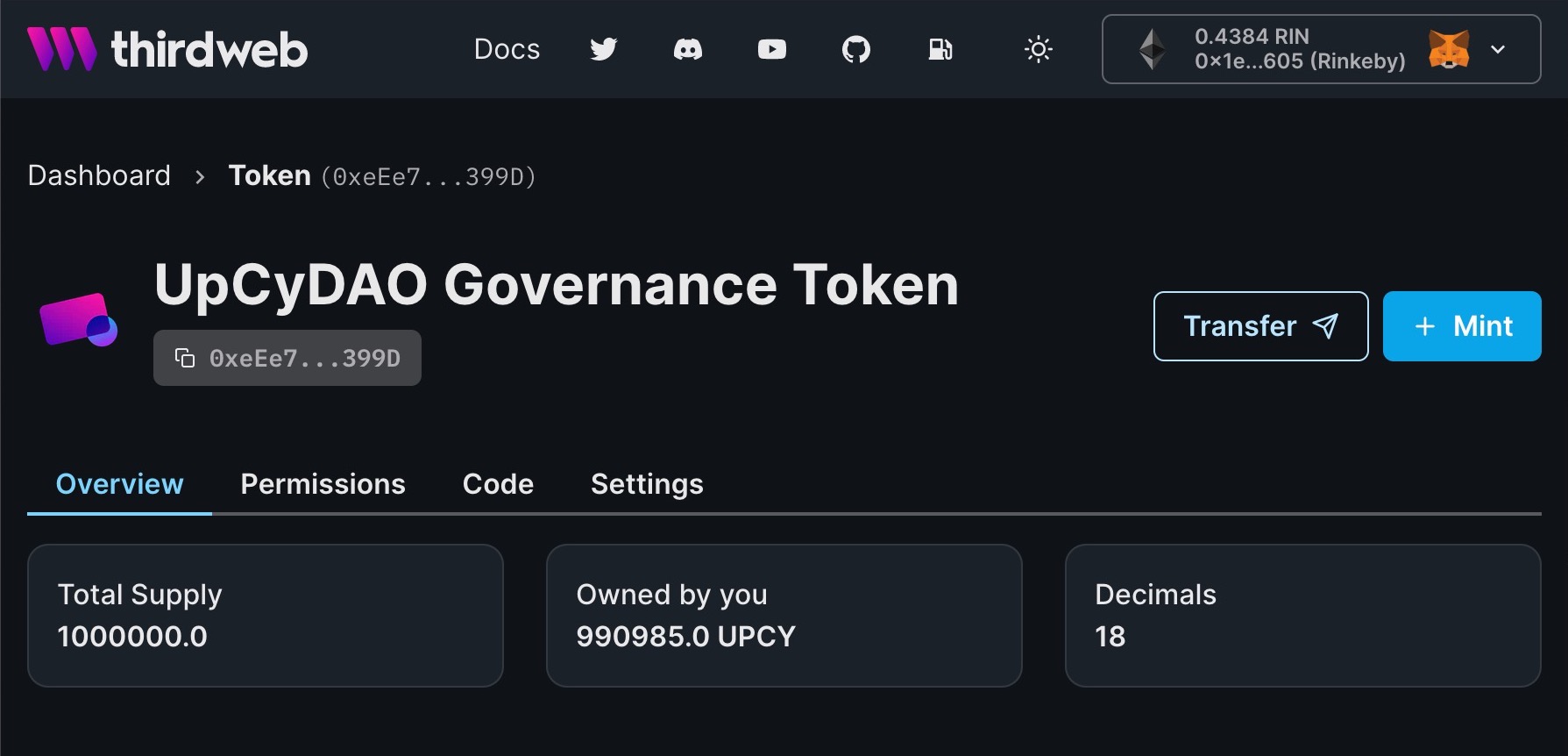
Task: Open the YouTube icon link
Action: (771, 49)
